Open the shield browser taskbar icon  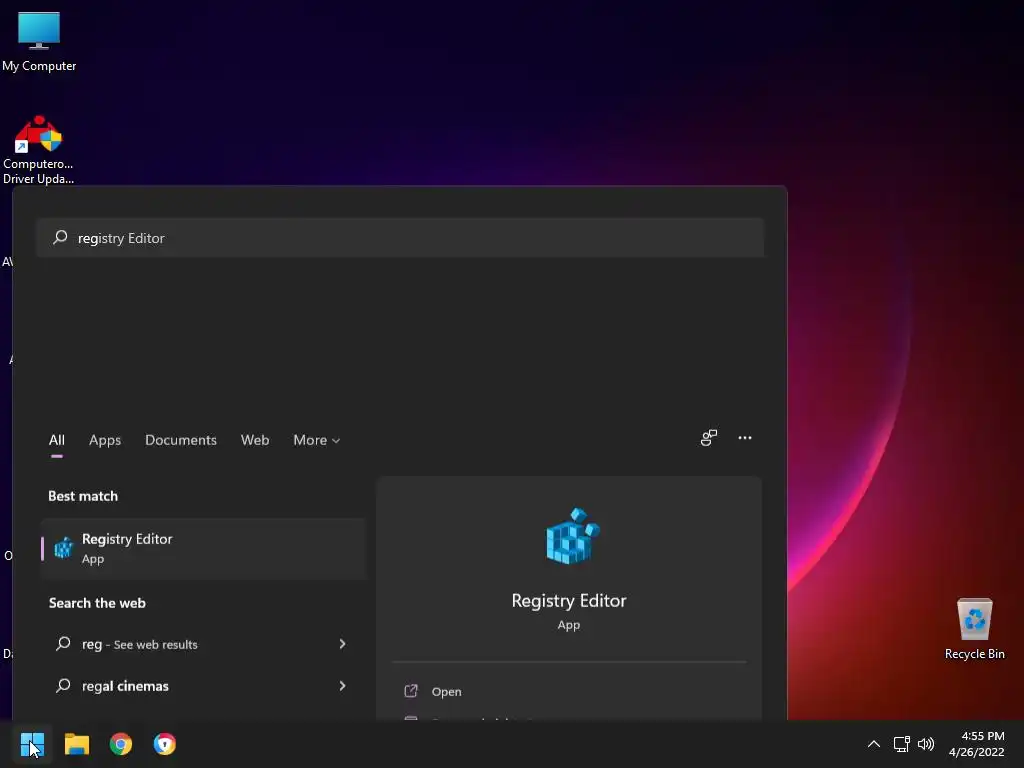(x=165, y=744)
